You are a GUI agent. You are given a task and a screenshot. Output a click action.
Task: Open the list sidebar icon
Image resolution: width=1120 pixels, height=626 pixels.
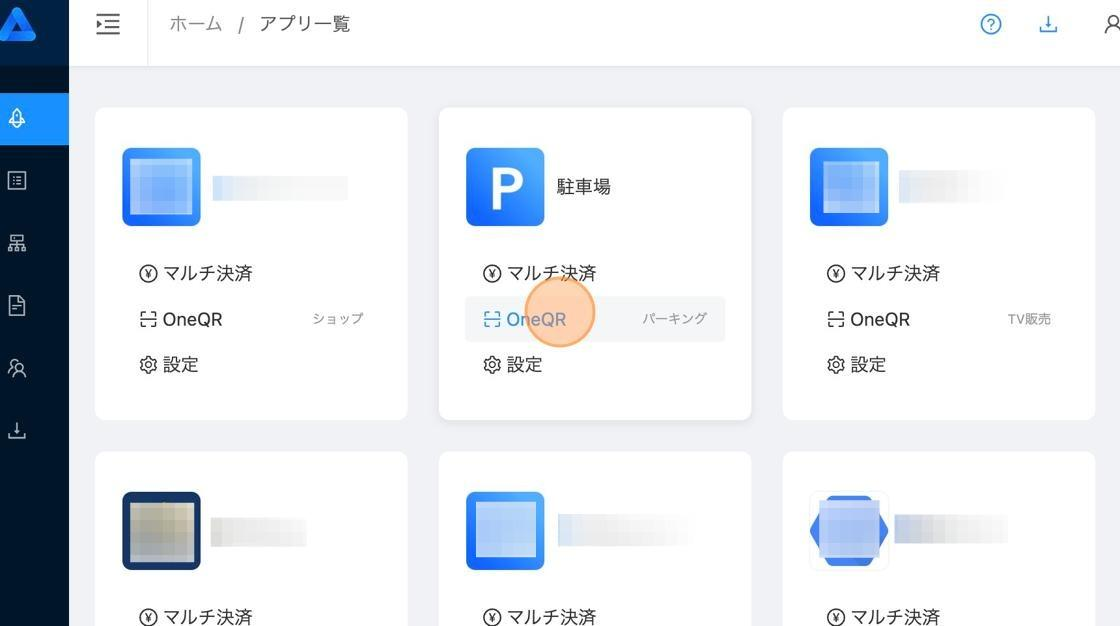pos(17,181)
